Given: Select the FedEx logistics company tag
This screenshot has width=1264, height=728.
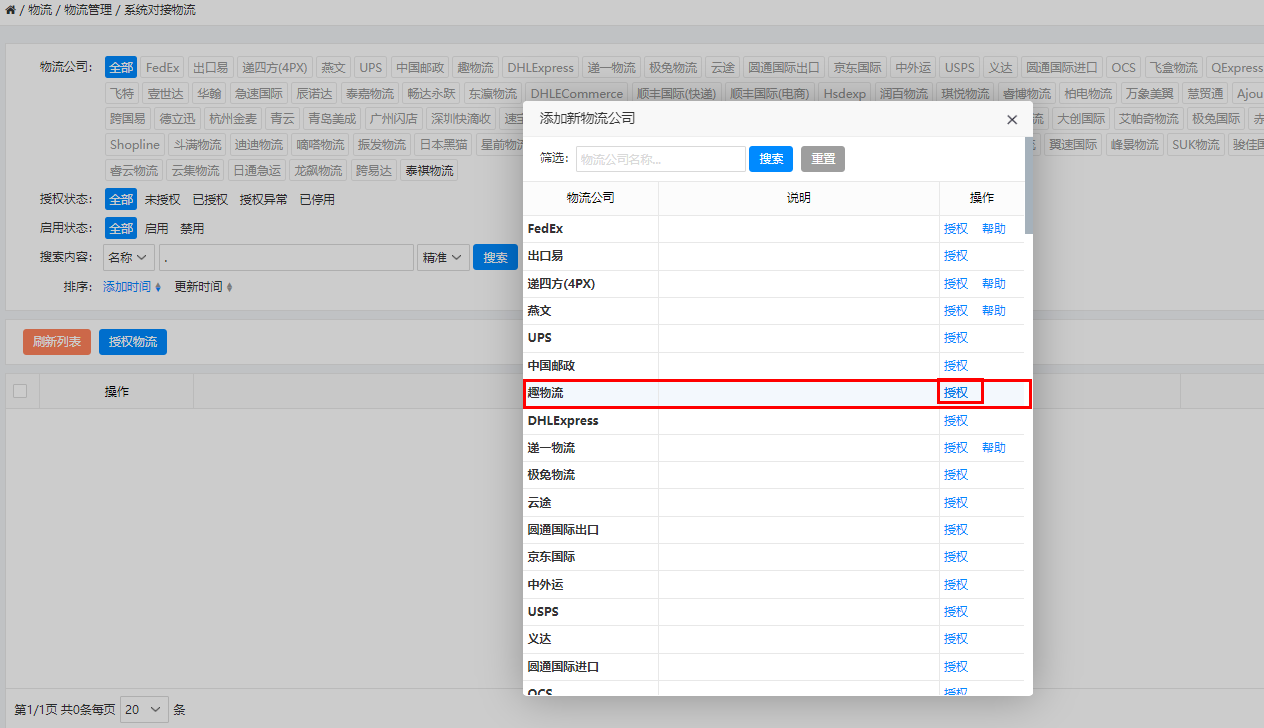Looking at the screenshot, I should (162, 68).
